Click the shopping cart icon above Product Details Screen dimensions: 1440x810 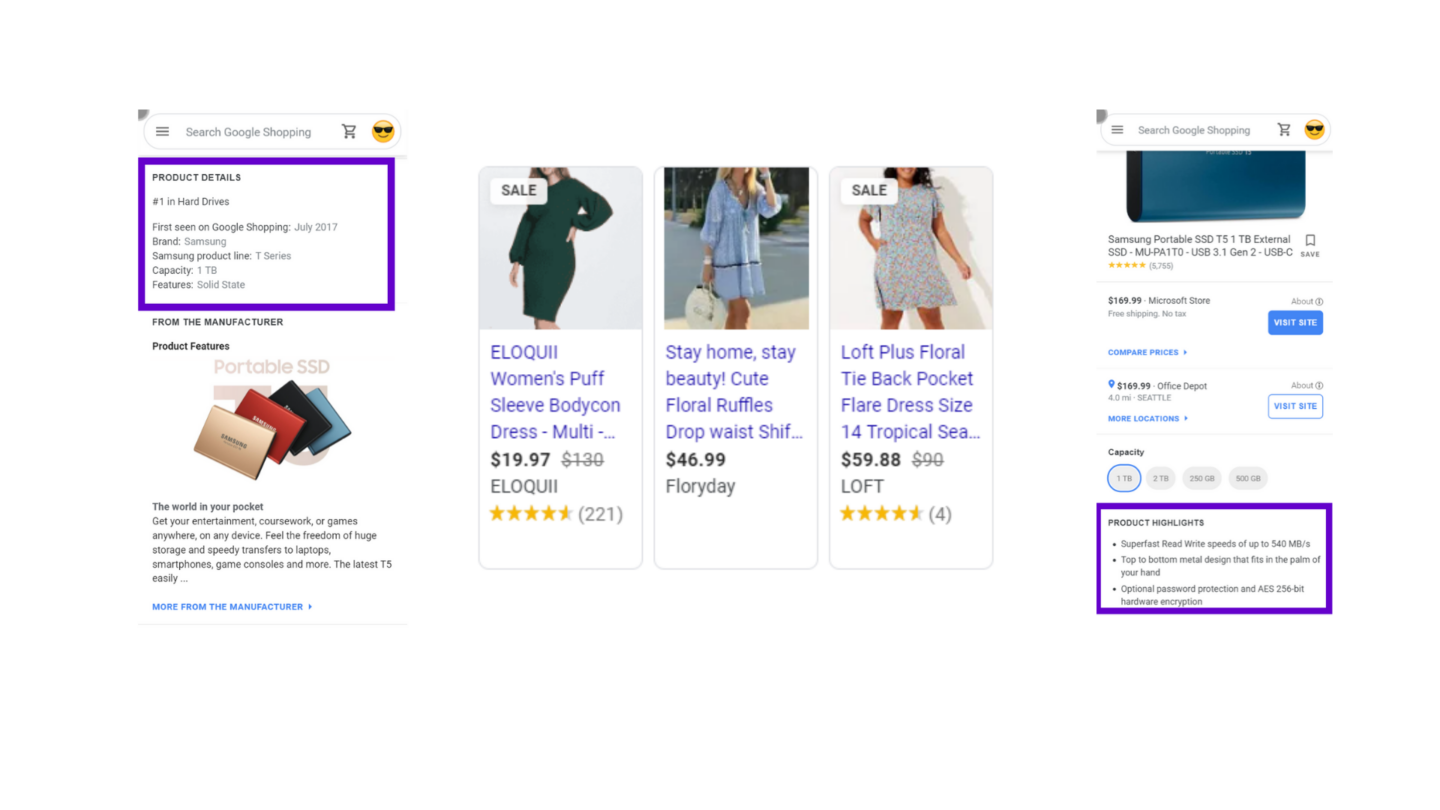pyautogui.click(x=349, y=132)
